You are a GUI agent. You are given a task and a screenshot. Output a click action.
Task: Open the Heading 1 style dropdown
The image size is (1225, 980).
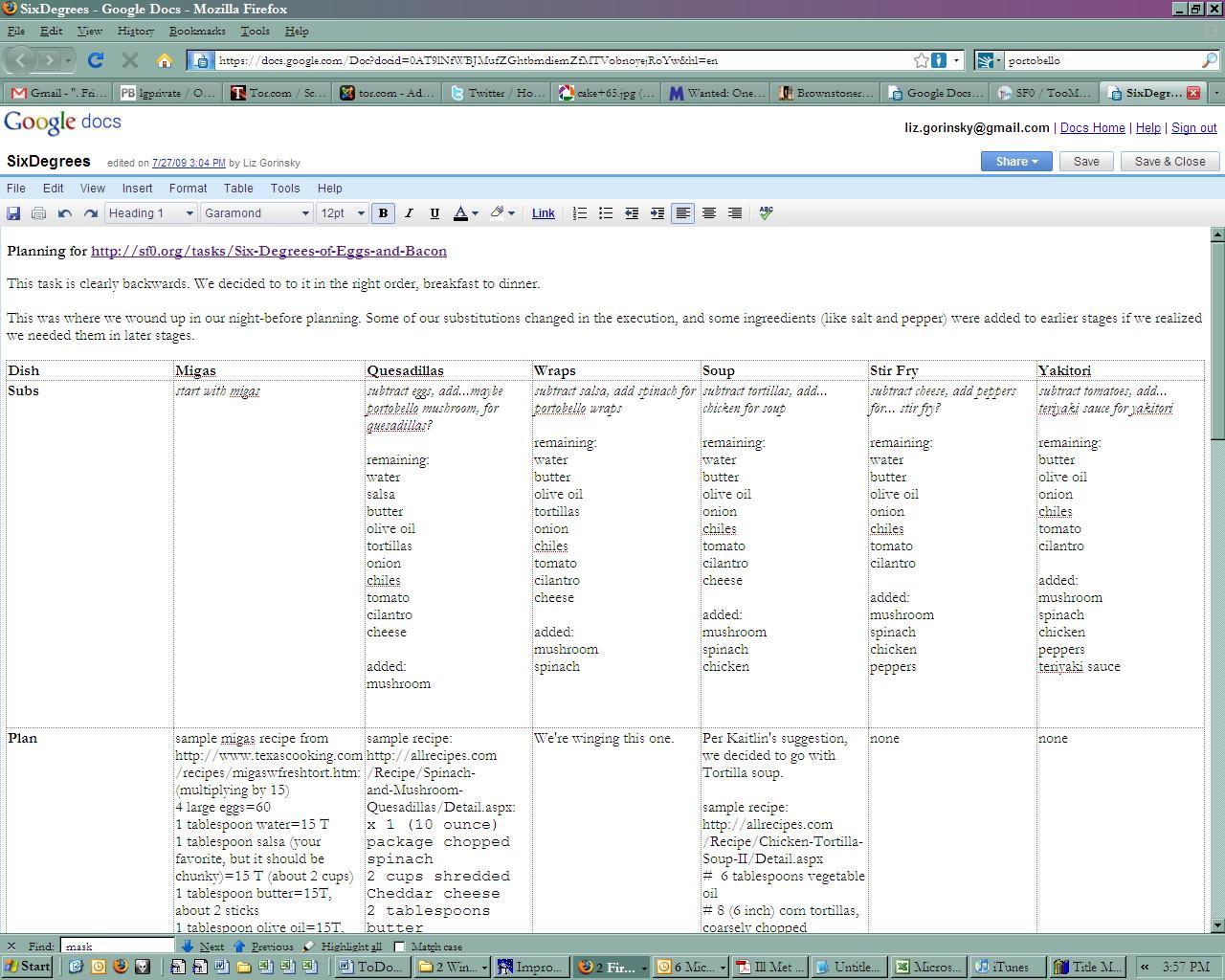151,213
